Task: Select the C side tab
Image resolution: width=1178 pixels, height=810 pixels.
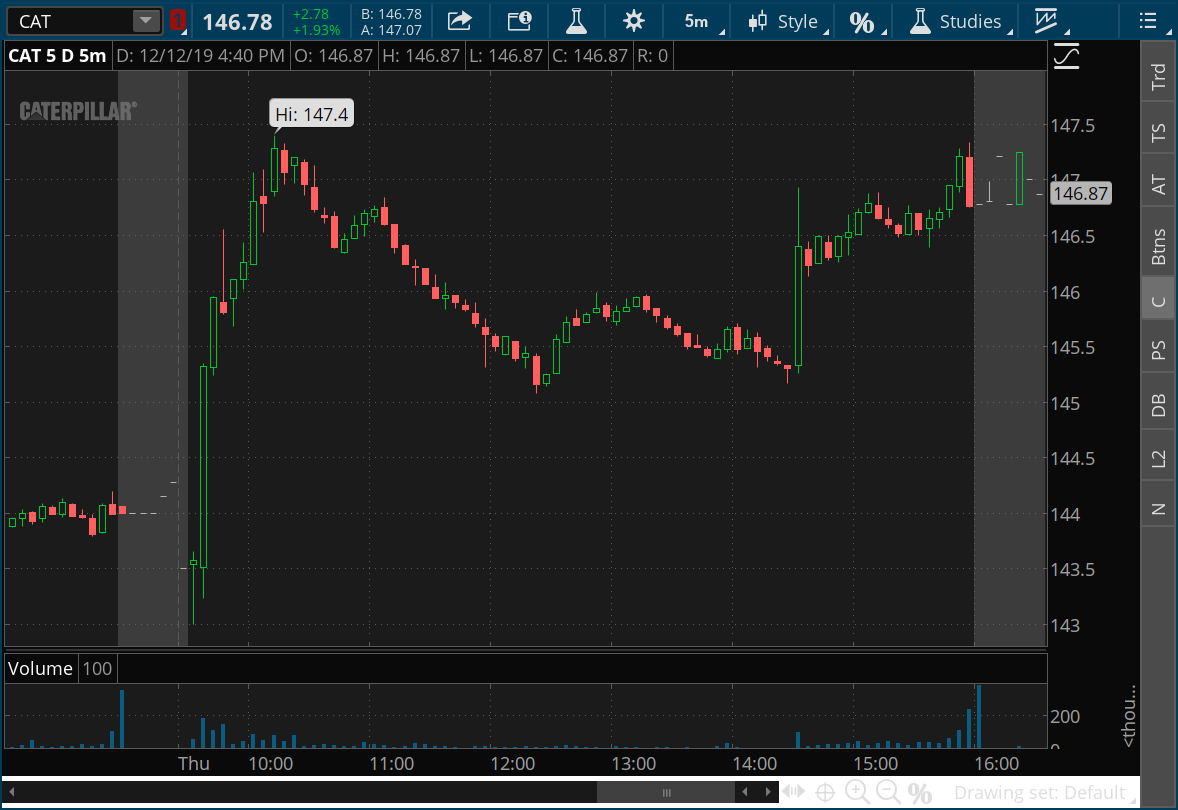Action: point(1158,301)
